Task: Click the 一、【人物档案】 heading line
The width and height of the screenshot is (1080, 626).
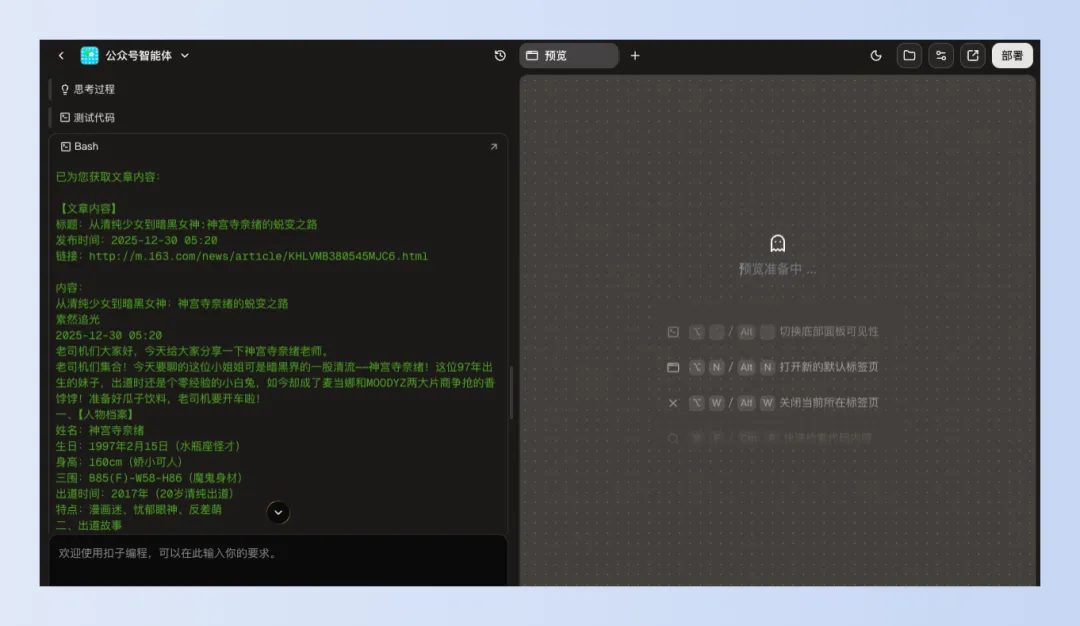Action: (x=94, y=415)
